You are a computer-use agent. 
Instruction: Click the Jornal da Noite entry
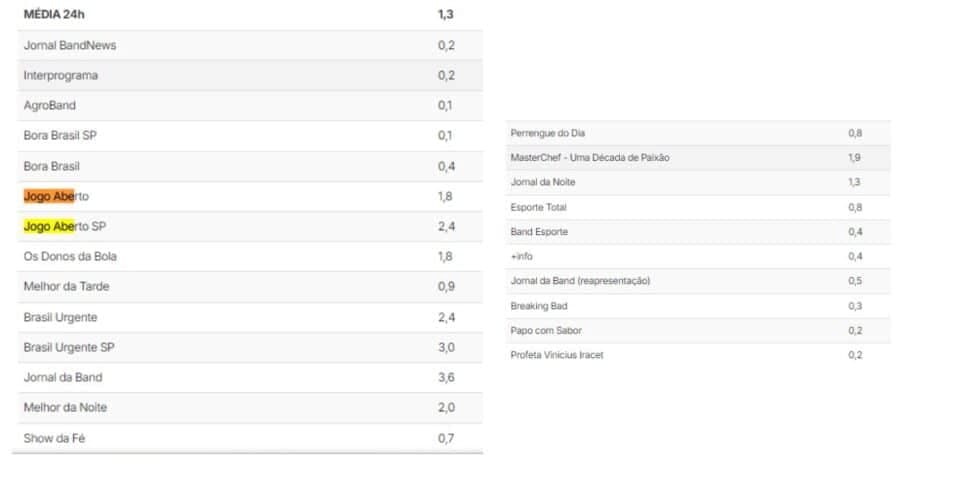(698, 182)
